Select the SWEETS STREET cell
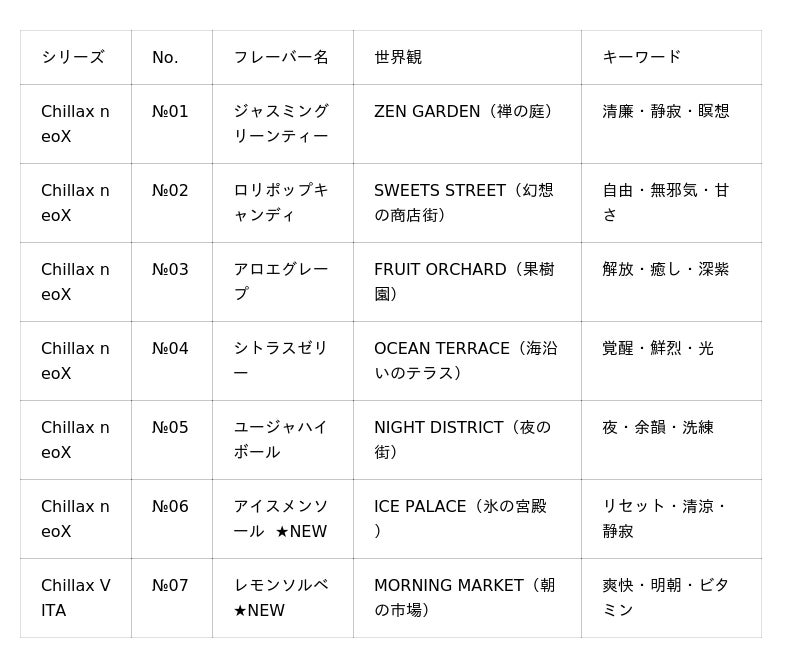The image size is (800, 668). [465, 203]
